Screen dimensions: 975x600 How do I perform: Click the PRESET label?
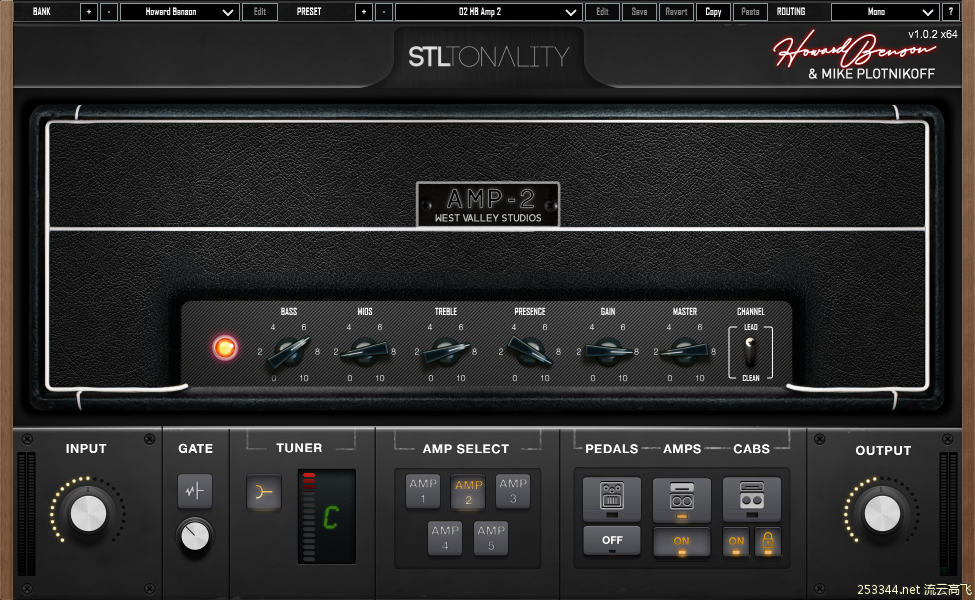click(x=309, y=11)
